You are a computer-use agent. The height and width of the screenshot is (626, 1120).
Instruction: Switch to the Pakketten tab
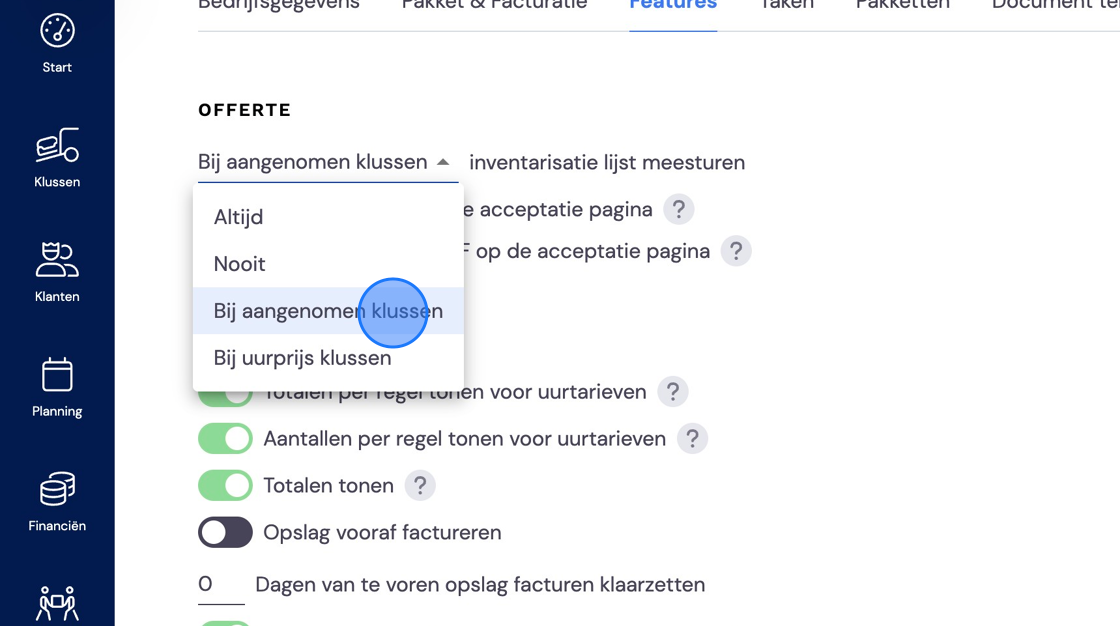point(903,6)
